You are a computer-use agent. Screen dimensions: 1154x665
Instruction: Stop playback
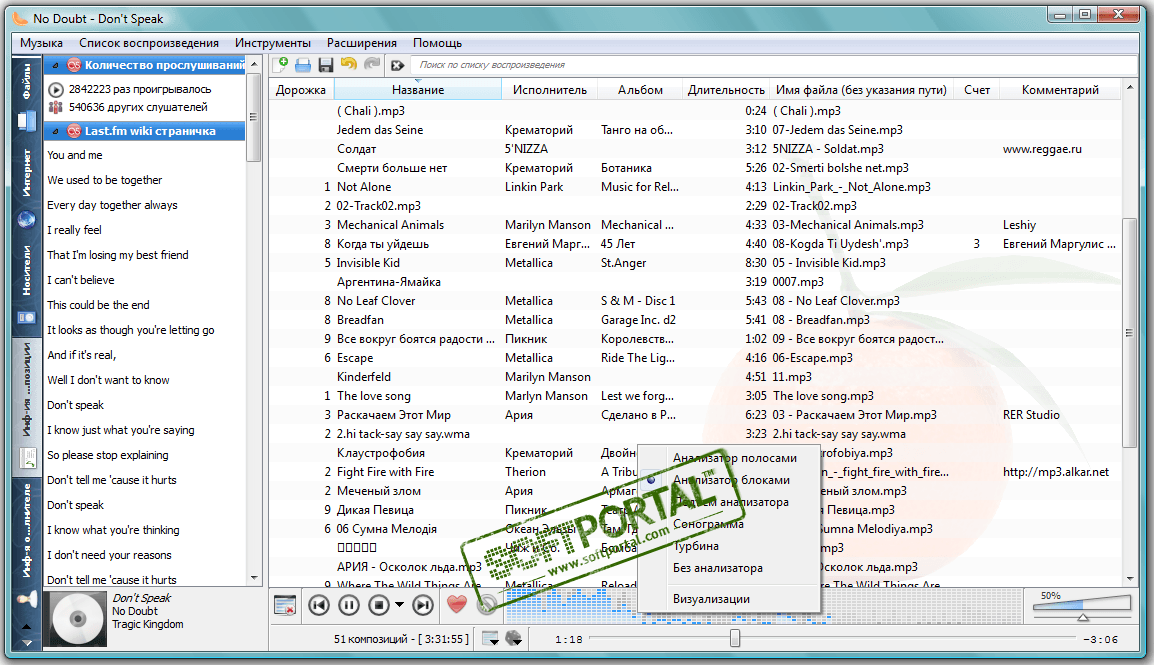379,605
